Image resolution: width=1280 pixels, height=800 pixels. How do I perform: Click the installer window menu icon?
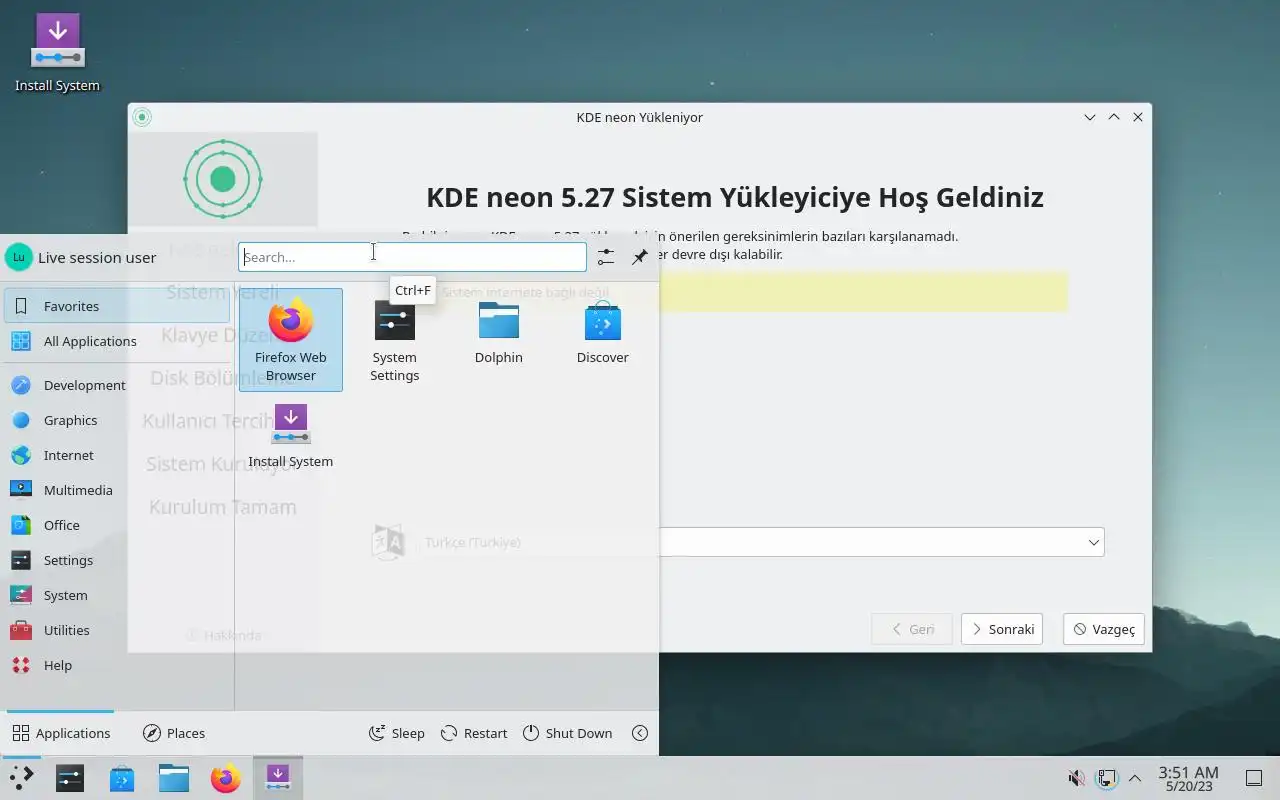point(142,117)
